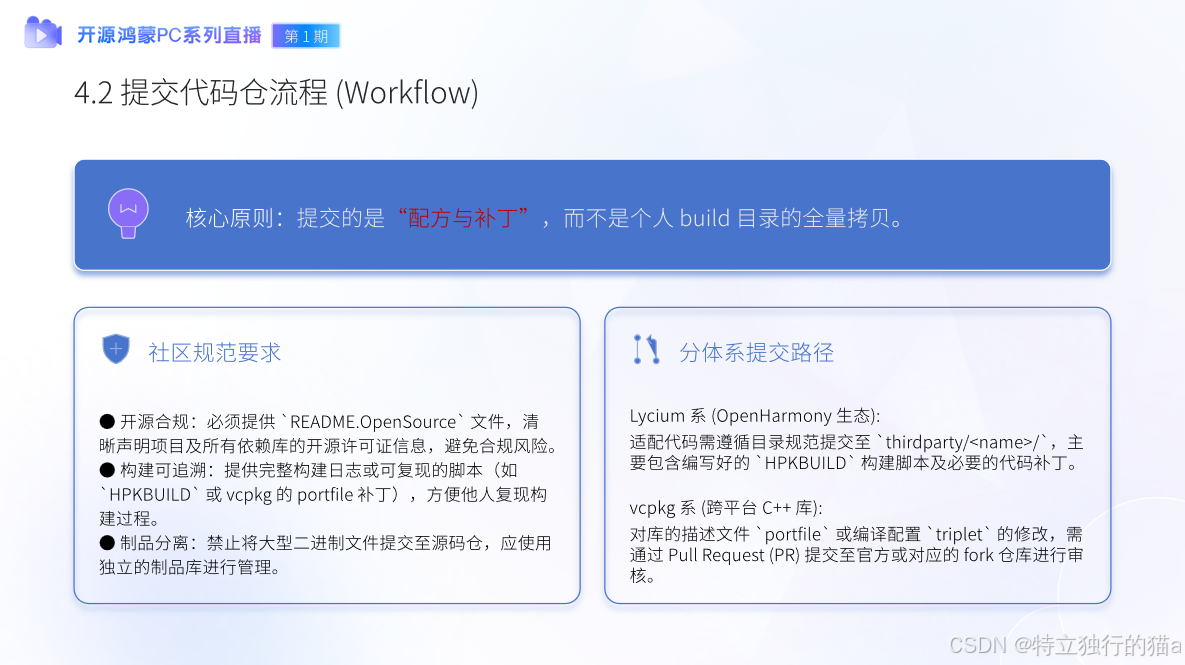This screenshot has height=665, width=1185.
Task: Click the 第 1 期 badge
Action: pos(306,36)
